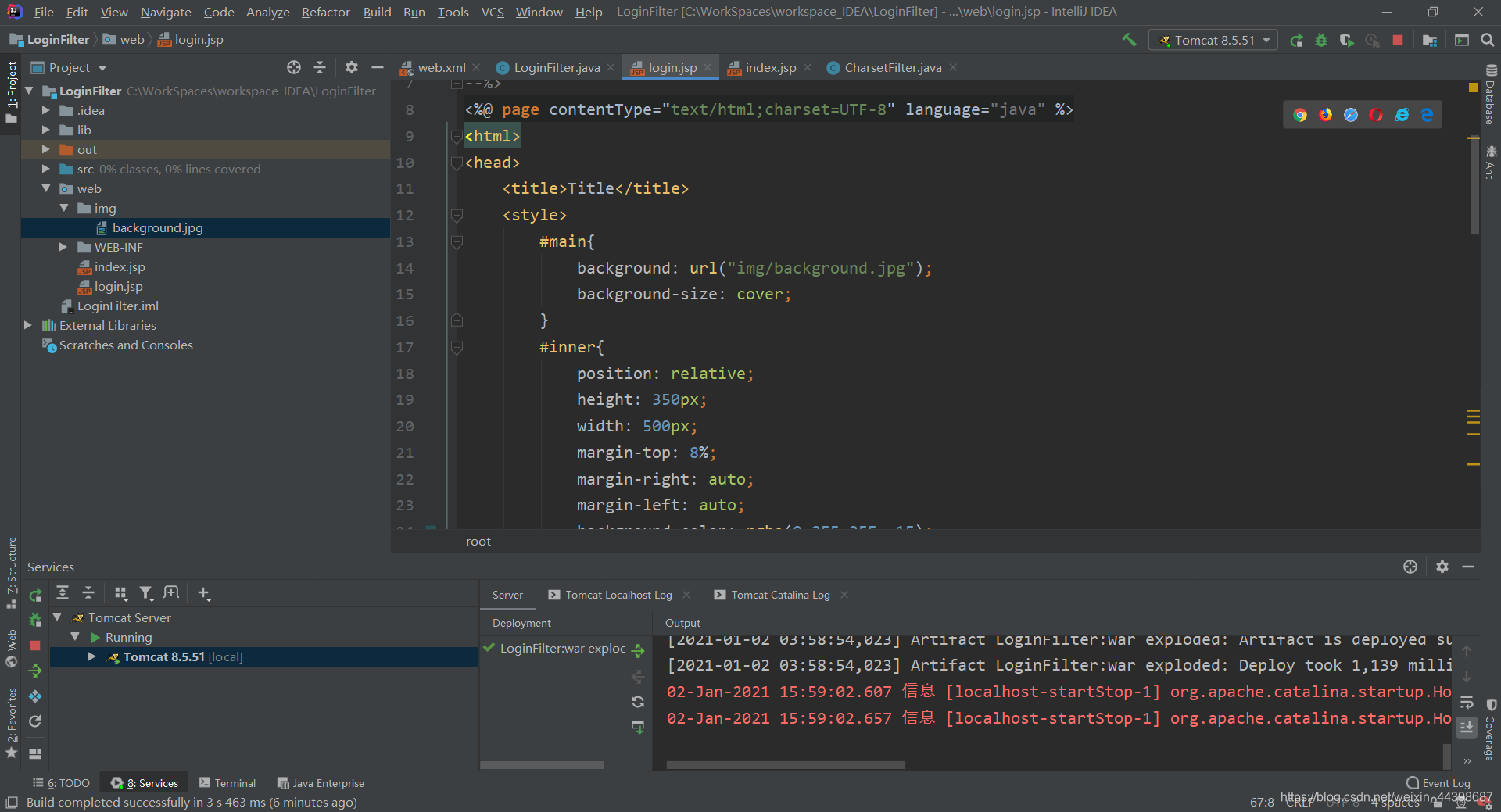Collapse all in Project panel header
Viewport: 1501px width, 812px height.
coord(320,67)
